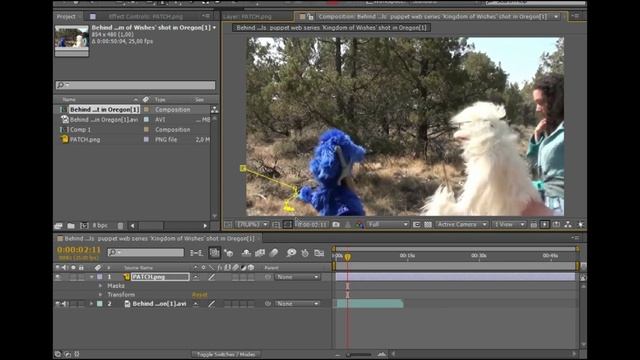Open the graph editor icon

coord(319,253)
